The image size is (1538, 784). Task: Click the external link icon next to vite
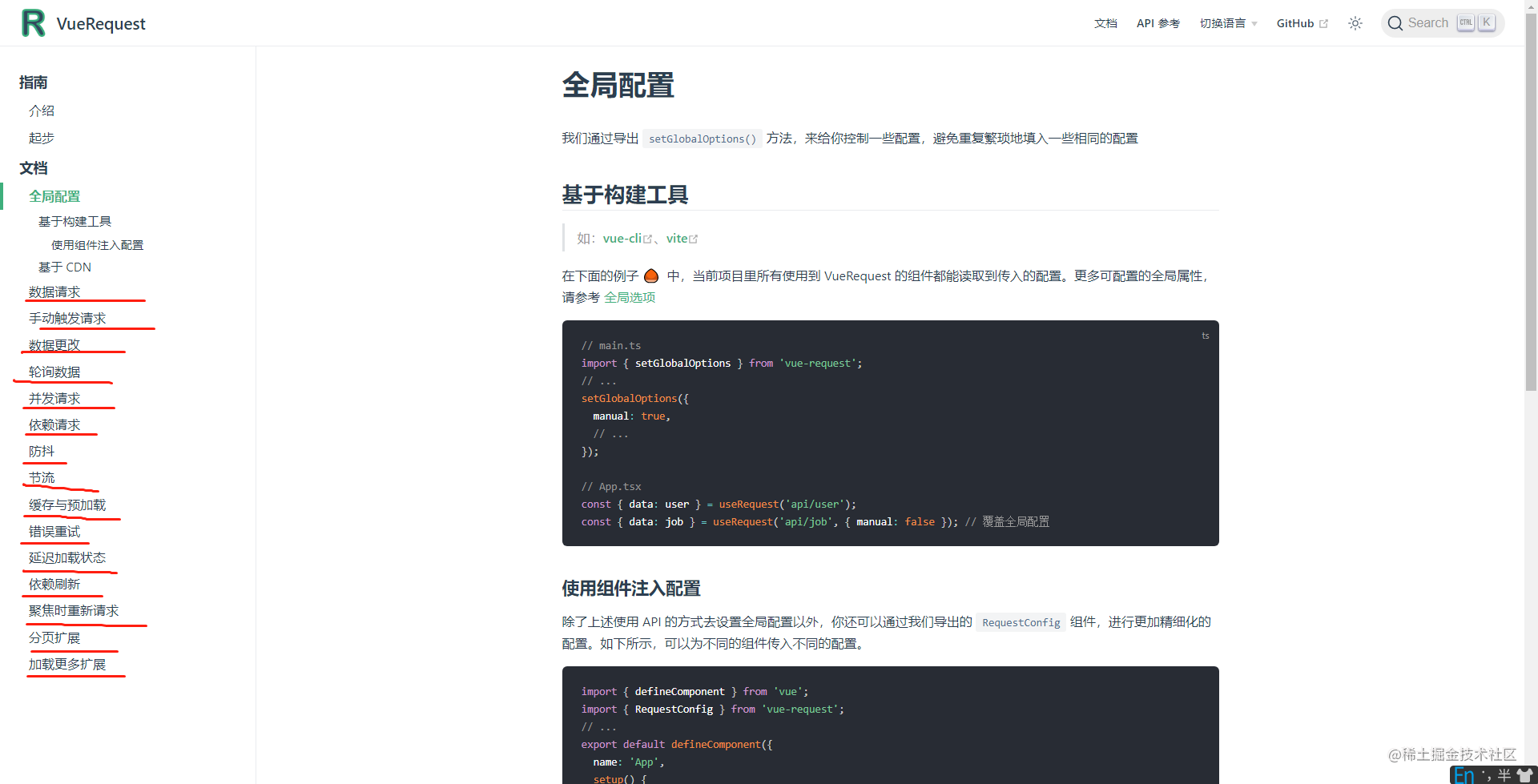tap(694, 238)
